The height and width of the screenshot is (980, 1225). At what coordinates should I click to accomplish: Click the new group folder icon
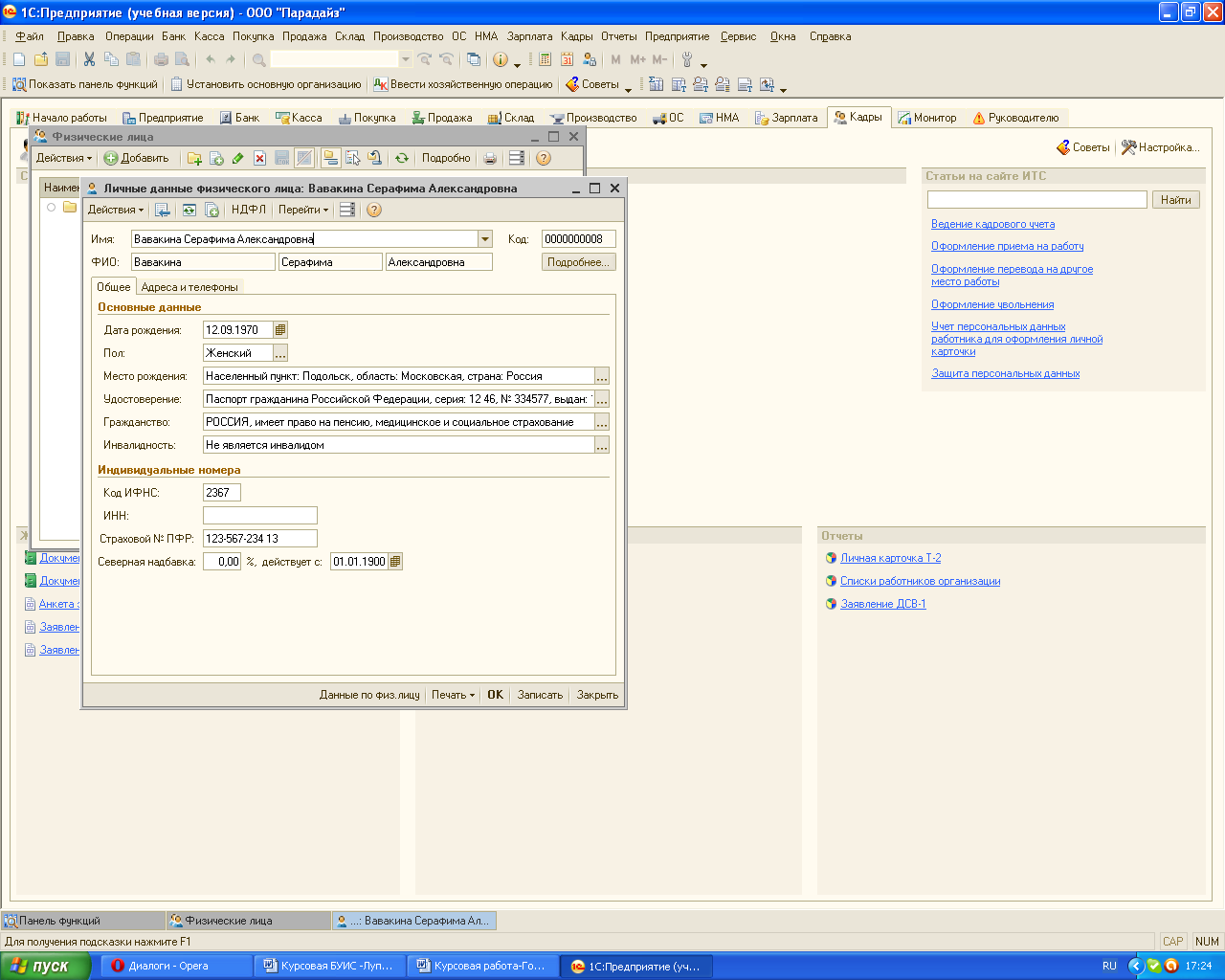click(194, 158)
